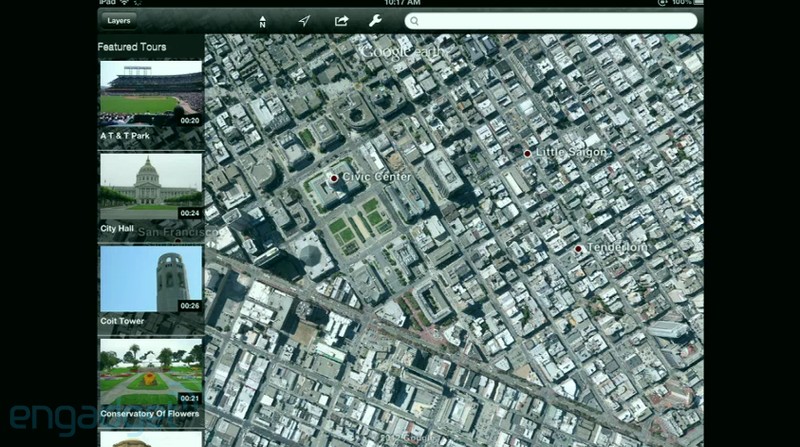Tap the north compass icon
This screenshot has width=800, height=447.
pos(262,21)
